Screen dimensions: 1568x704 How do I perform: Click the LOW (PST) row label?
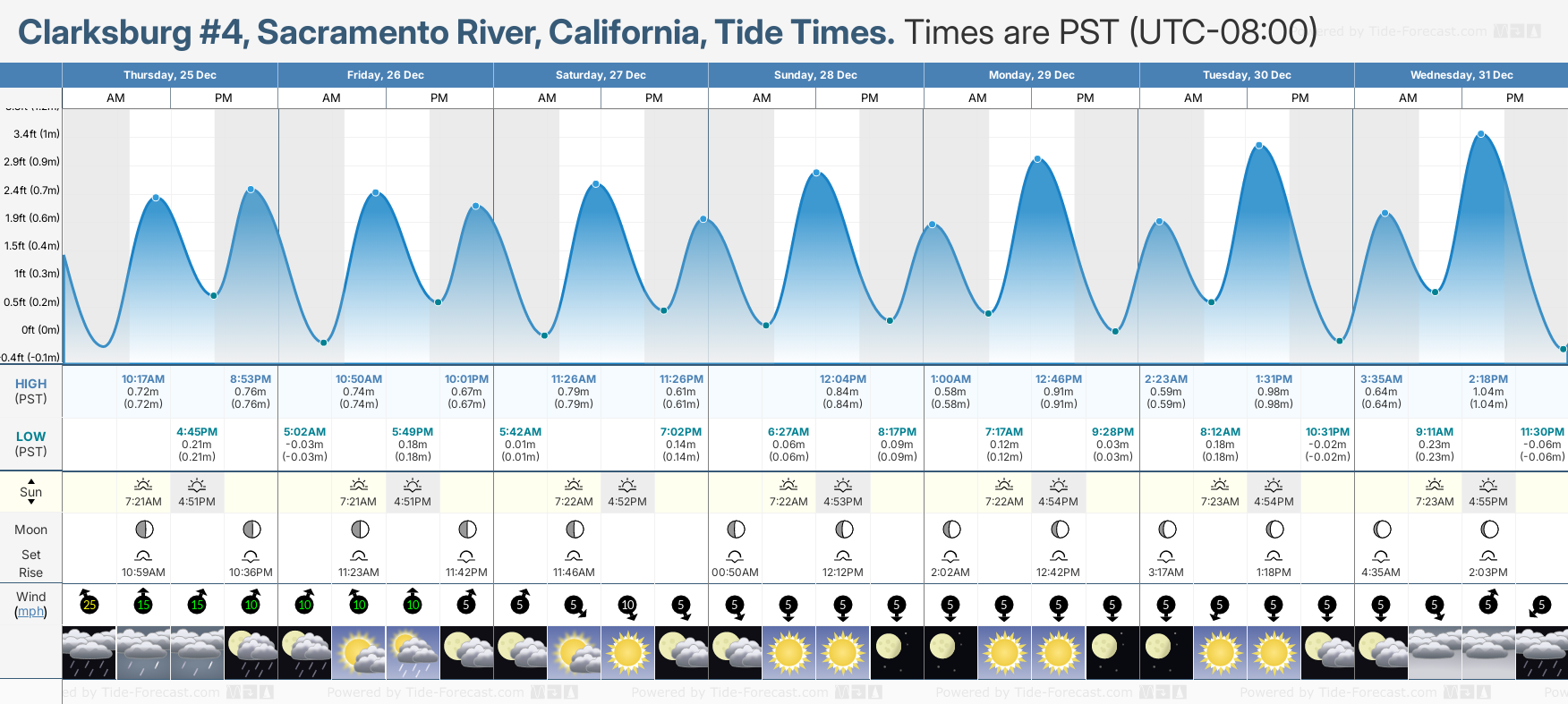[x=31, y=444]
